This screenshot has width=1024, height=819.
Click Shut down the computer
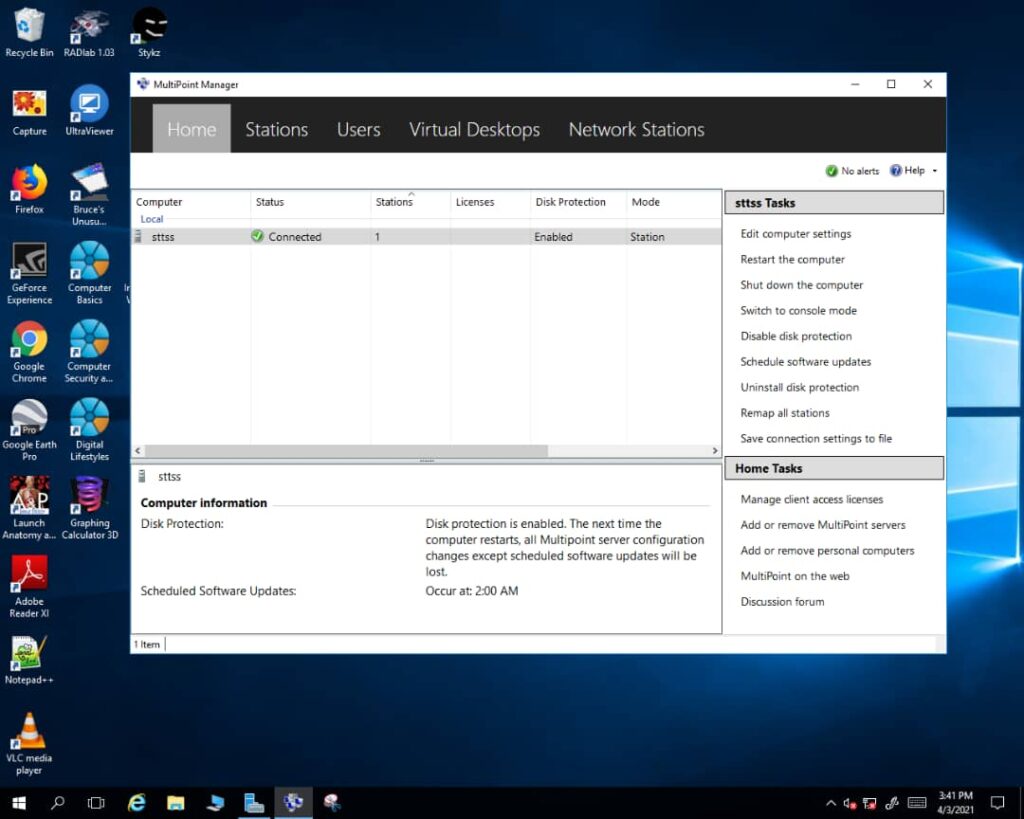pyautogui.click(x=801, y=285)
